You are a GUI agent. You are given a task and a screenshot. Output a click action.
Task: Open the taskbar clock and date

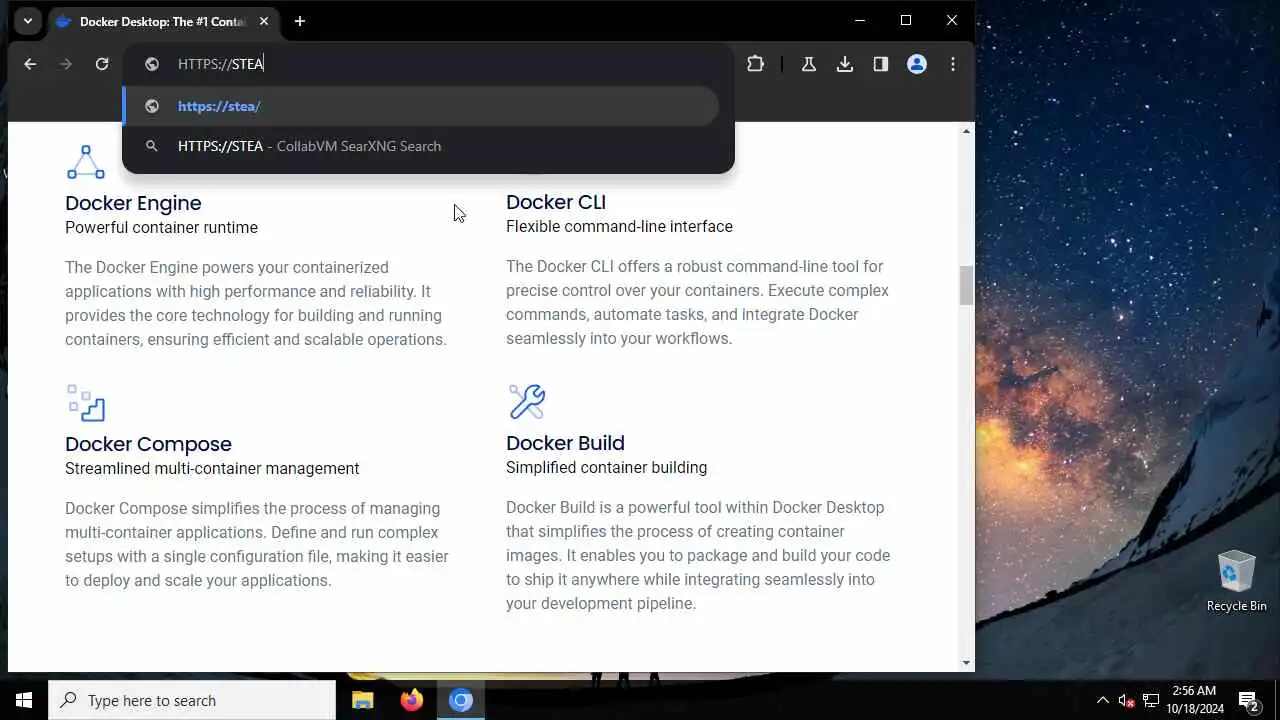coord(1193,700)
